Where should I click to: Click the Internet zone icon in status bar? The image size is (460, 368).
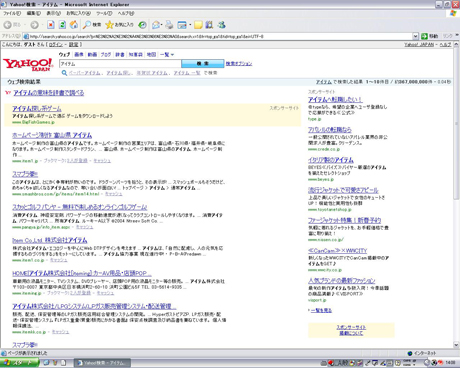click(x=410, y=353)
